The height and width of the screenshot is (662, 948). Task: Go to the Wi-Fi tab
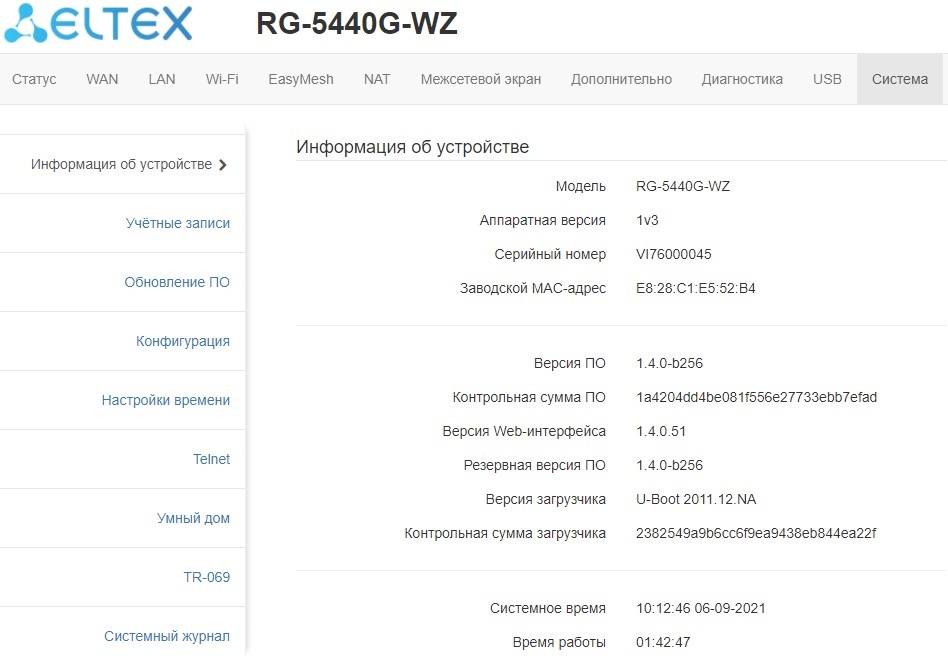tap(222, 79)
